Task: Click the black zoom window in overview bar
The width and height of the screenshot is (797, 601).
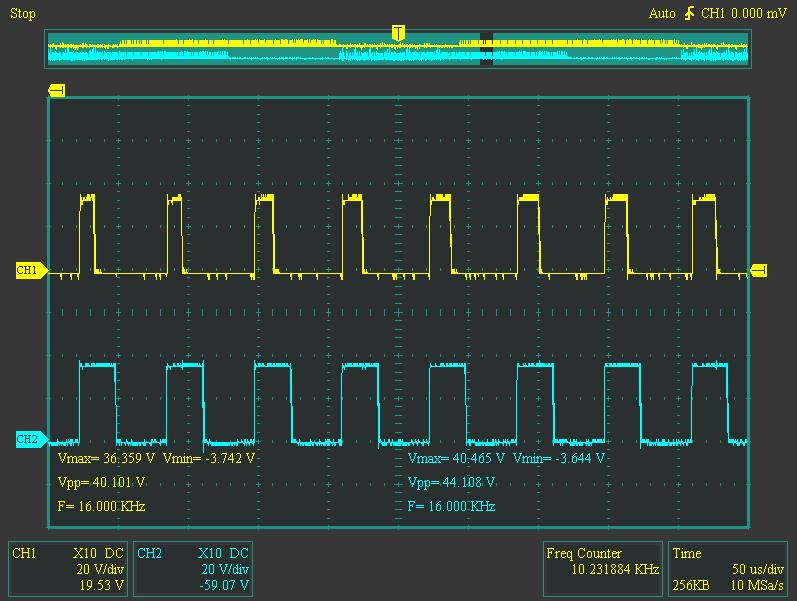Action: (487, 48)
